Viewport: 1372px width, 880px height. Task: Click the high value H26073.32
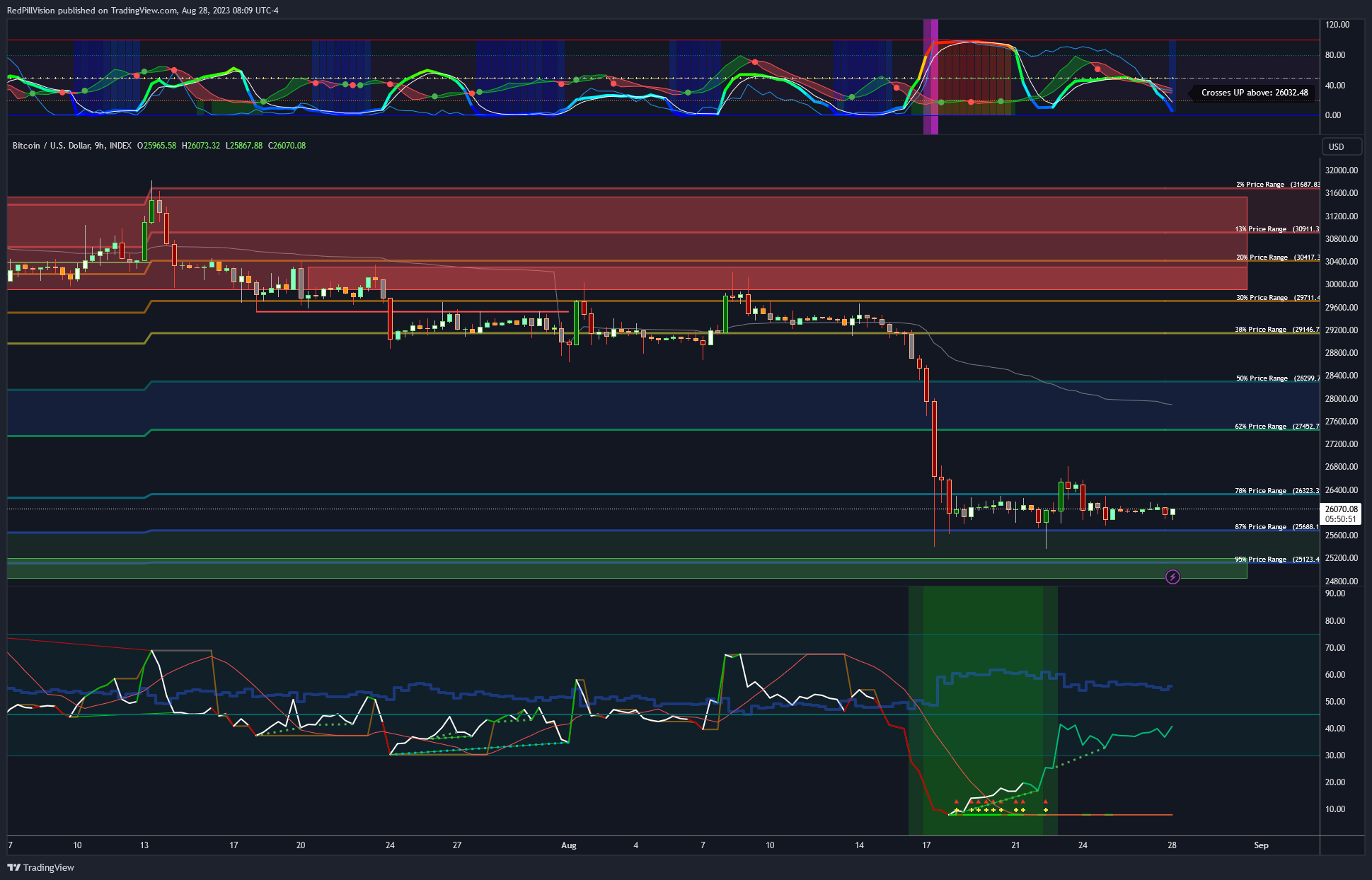(x=201, y=146)
